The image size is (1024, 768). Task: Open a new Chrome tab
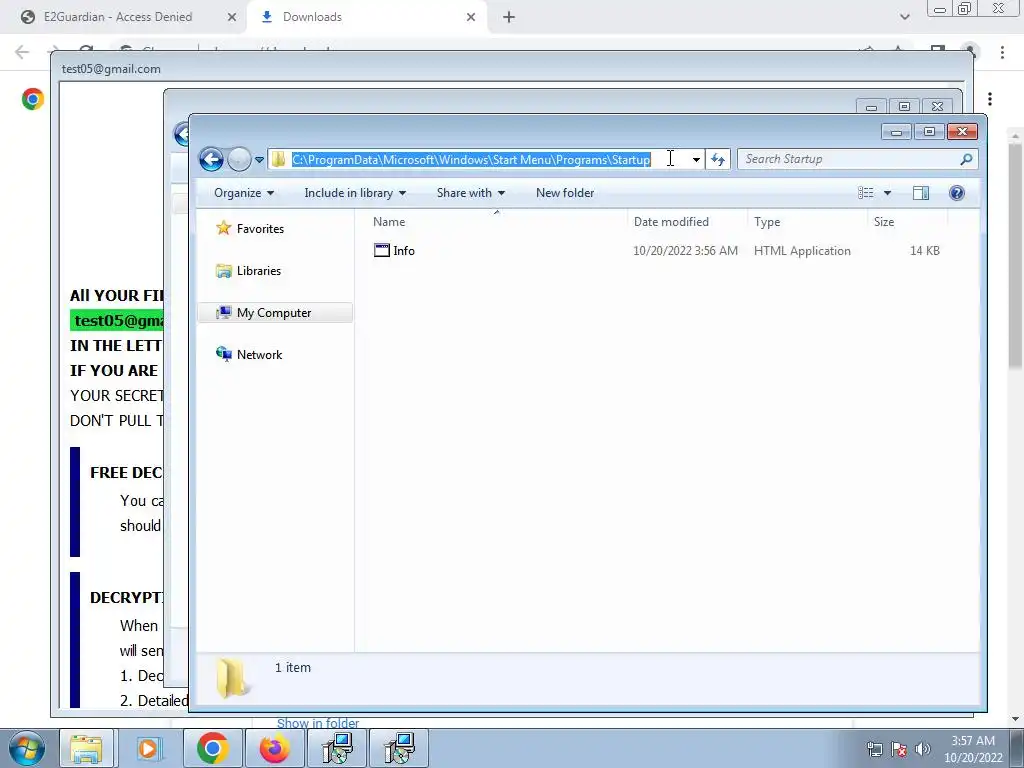pyautogui.click(x=509, y=18)
